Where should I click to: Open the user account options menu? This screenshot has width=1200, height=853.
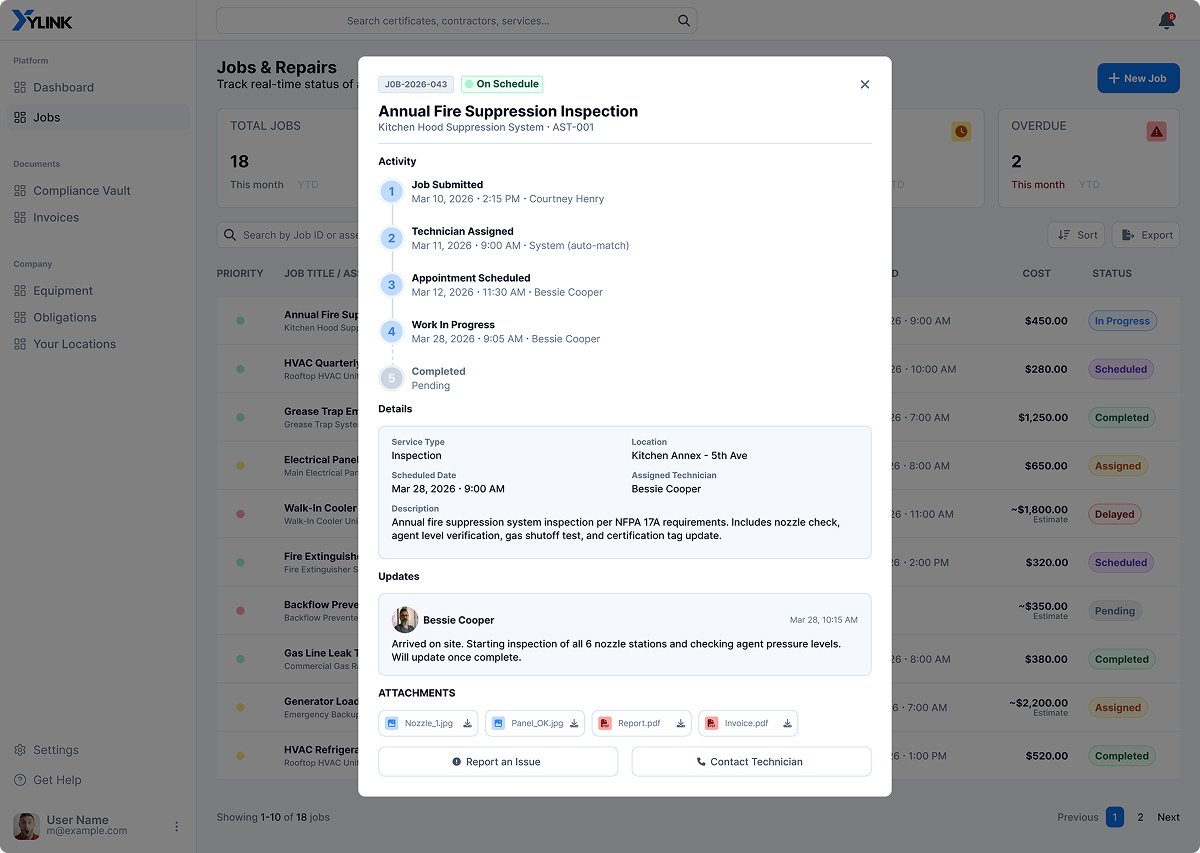click(177, 826)
